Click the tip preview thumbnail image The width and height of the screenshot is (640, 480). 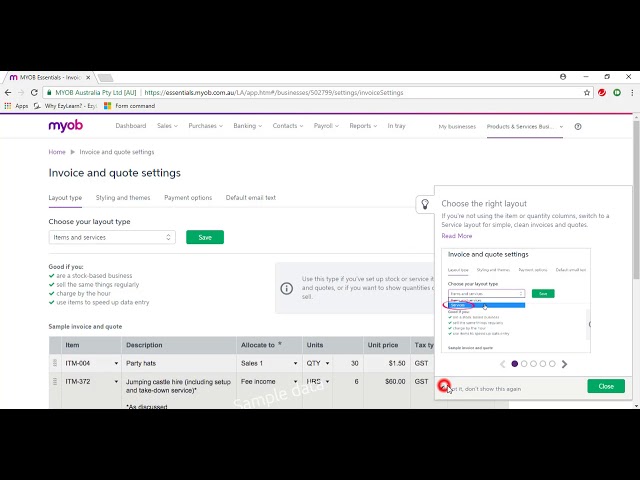516,300
